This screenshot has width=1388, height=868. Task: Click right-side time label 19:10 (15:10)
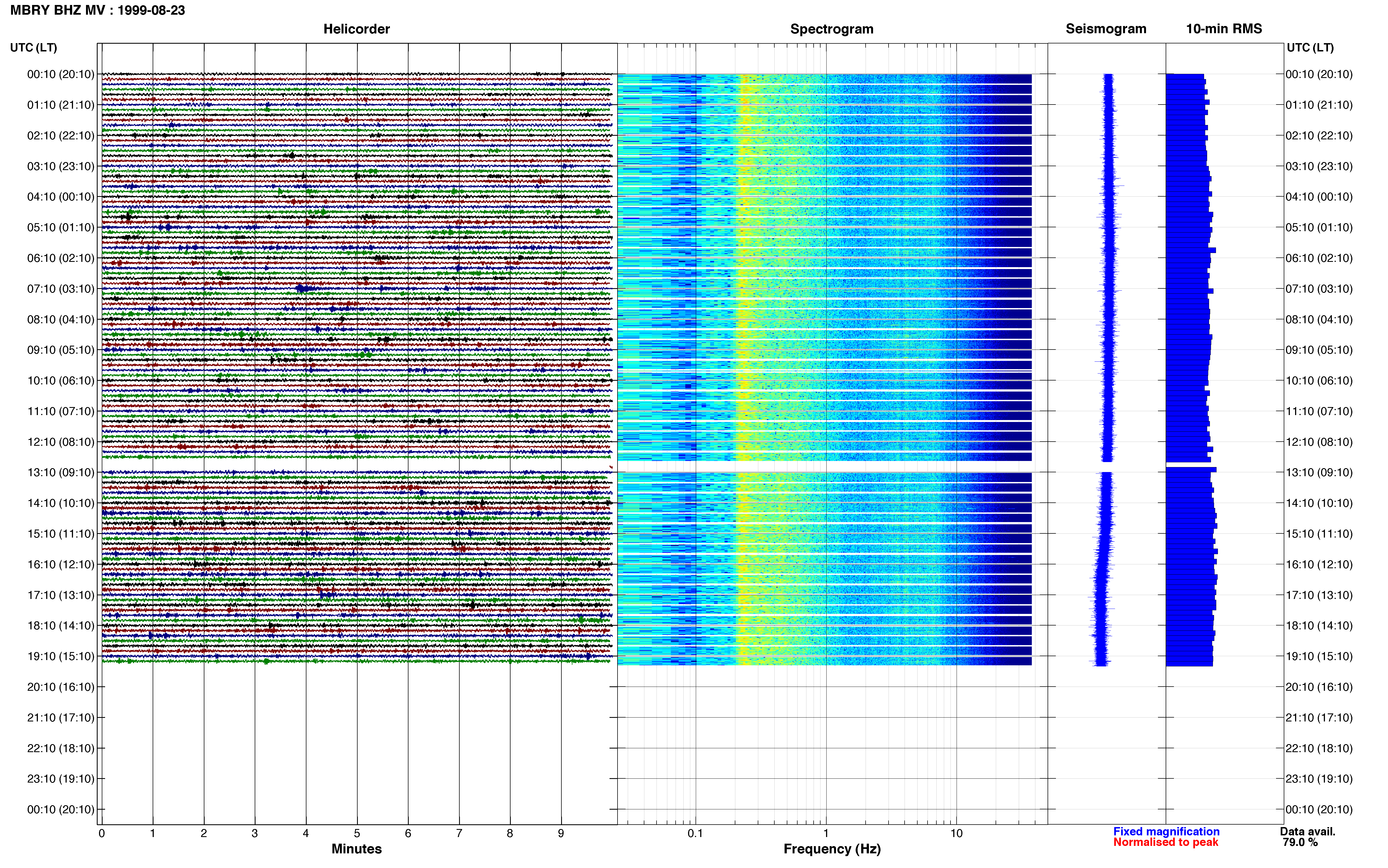pyautogui.click(x=1319, y=656)
